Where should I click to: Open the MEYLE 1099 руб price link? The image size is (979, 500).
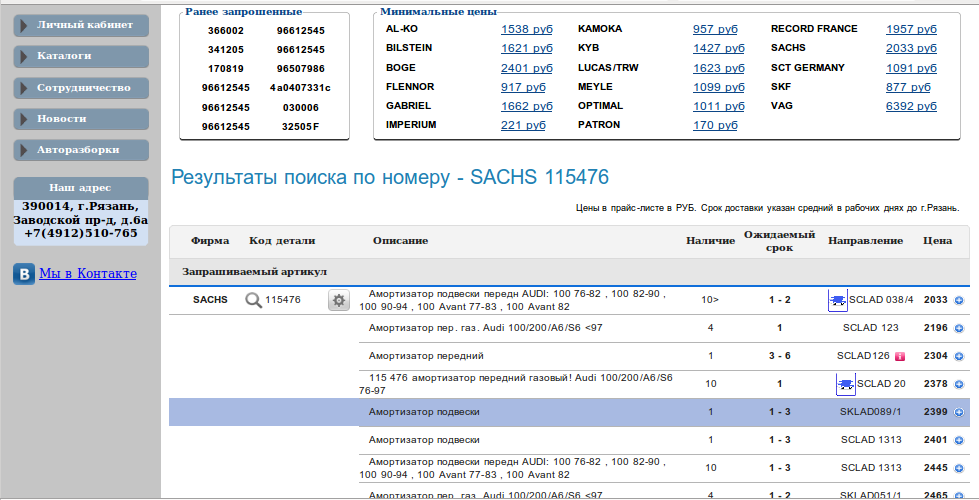click(x=719, y=87)
